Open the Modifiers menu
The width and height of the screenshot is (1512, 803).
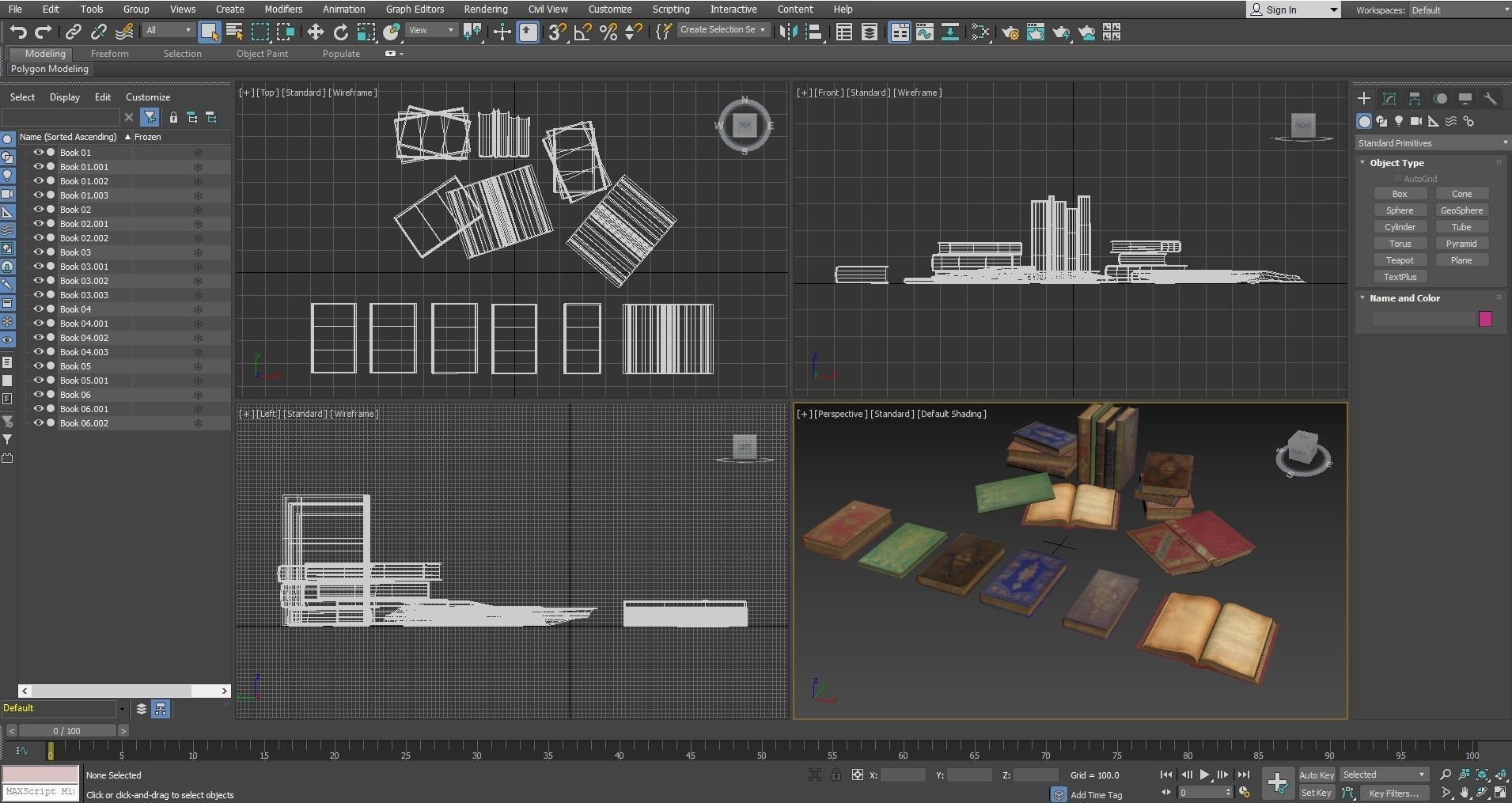[x=283, y=9]
